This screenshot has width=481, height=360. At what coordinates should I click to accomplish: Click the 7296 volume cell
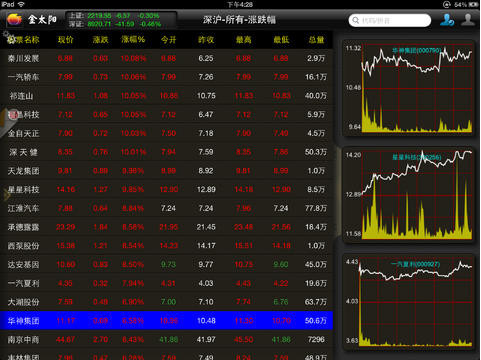316,340
